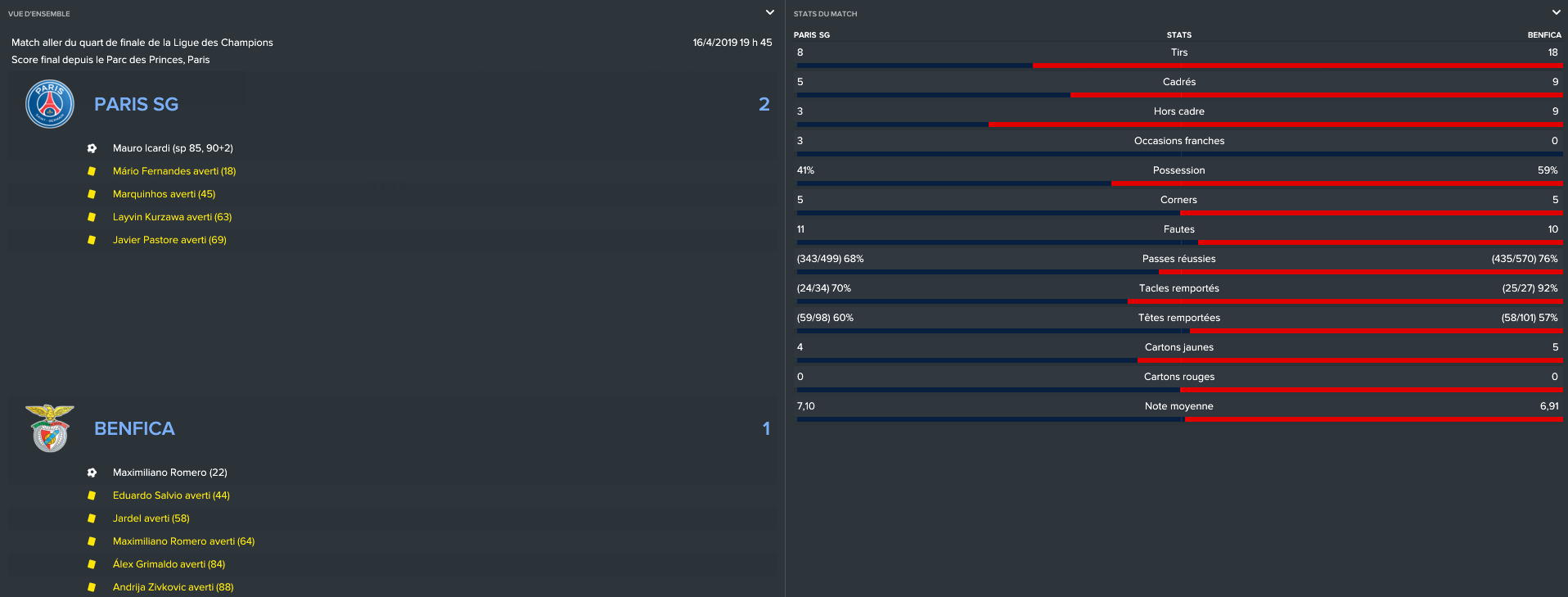
Task: Click the Benfica eagle crest logo
Action: (x=50, y=428)
